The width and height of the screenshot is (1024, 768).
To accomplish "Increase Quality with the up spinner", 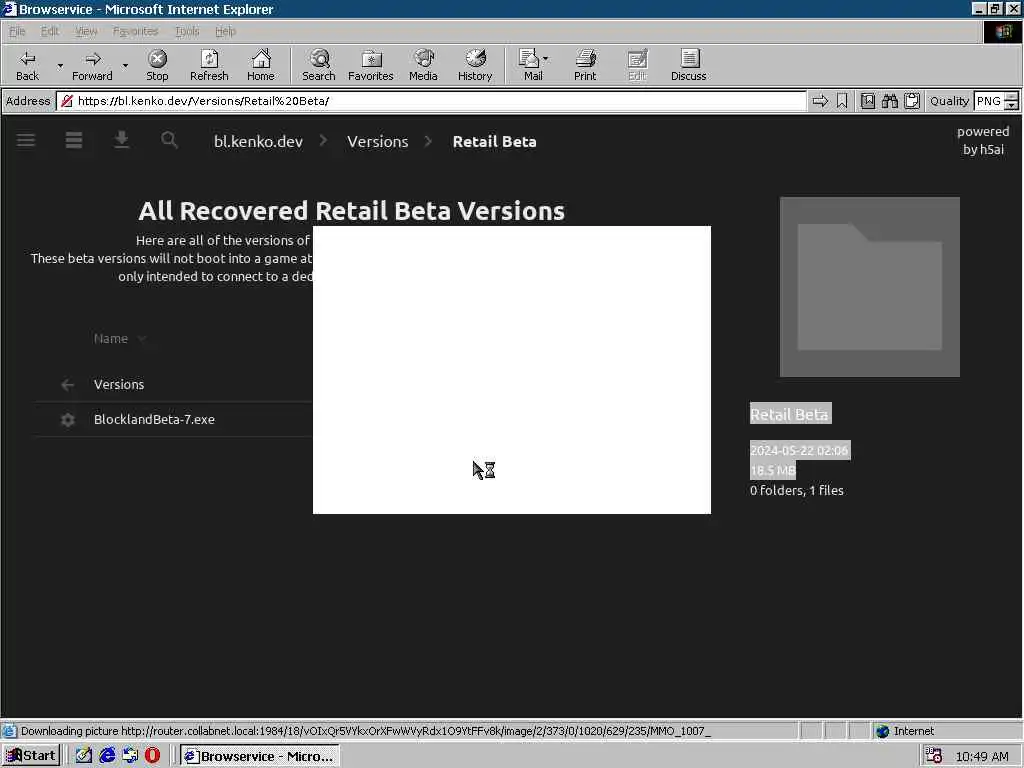I will tap(1012, 97).
